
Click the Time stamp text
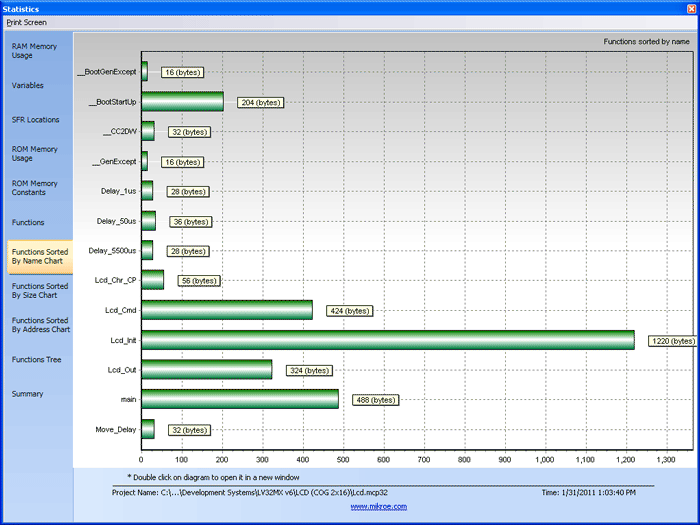(588, 492)
